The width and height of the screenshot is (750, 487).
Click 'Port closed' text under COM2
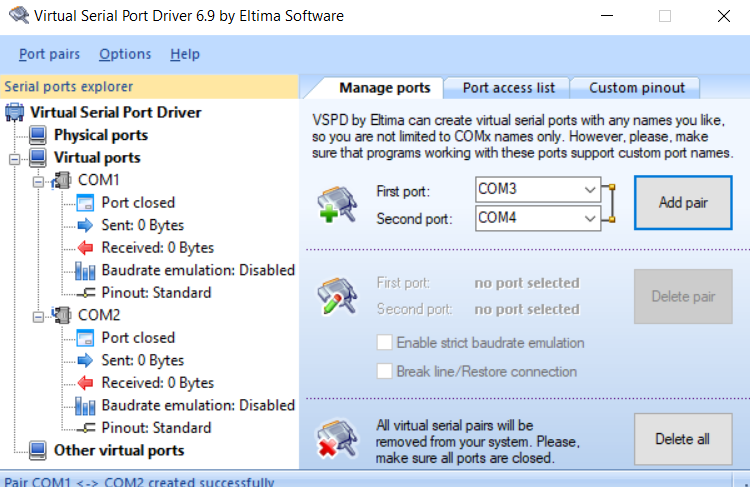pyautogui.click(x=138, y=338)
